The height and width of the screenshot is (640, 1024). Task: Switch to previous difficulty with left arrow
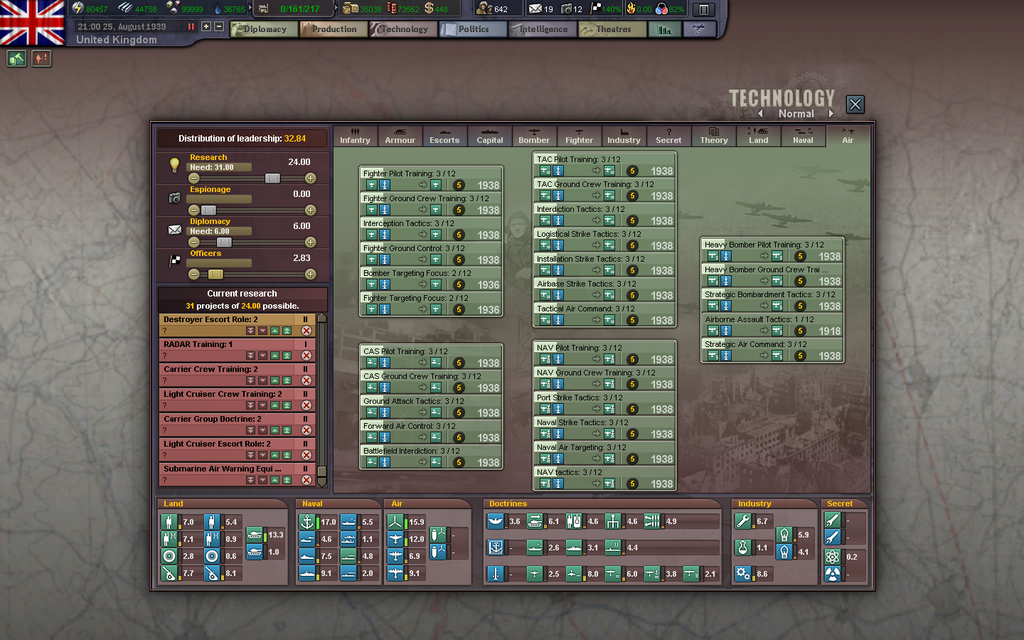[x=760, y=114]
